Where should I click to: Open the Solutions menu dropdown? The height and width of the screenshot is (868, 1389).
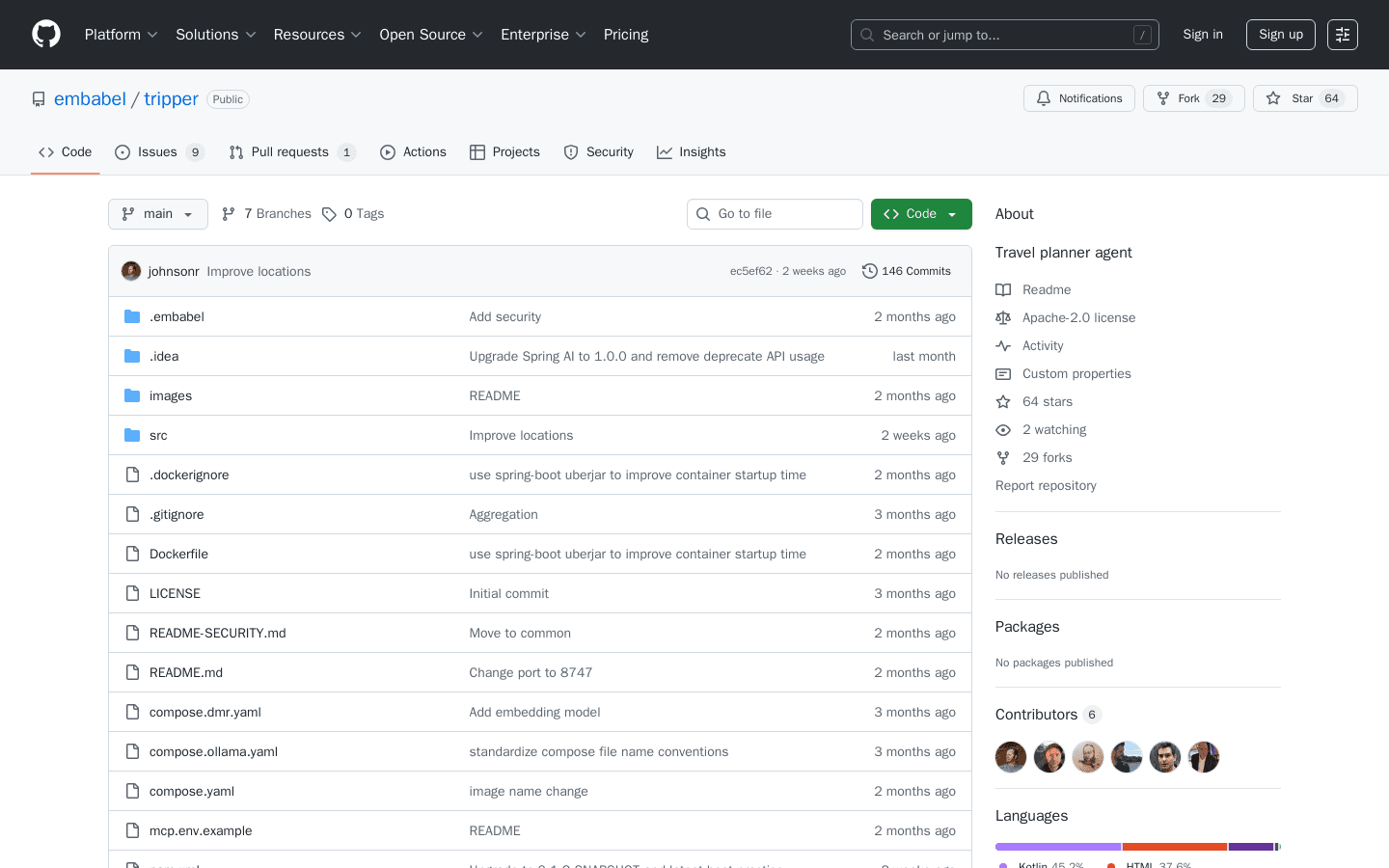point(215,34)
